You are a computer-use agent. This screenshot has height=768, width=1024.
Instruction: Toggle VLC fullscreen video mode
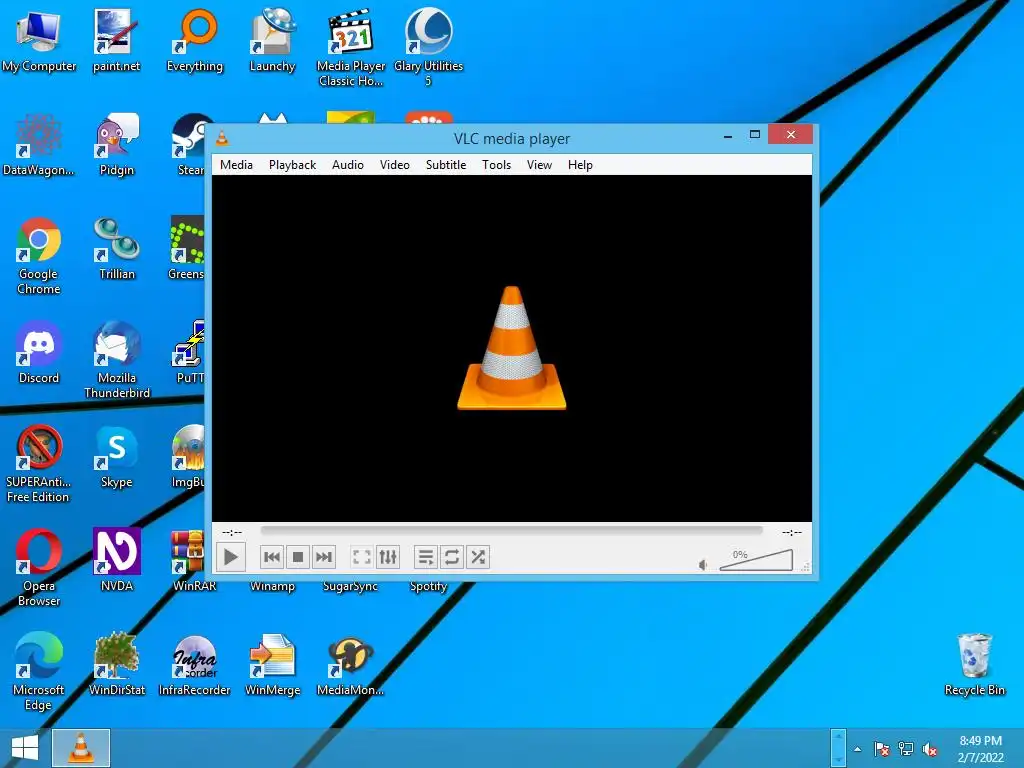(362, 557)
